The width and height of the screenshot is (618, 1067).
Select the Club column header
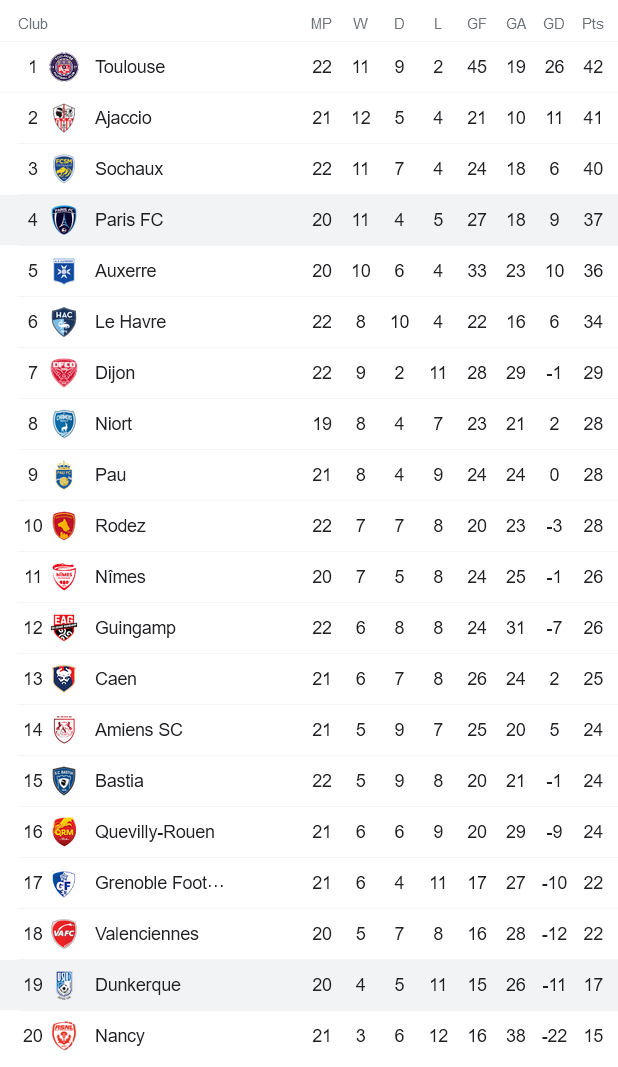click(33, 23)
